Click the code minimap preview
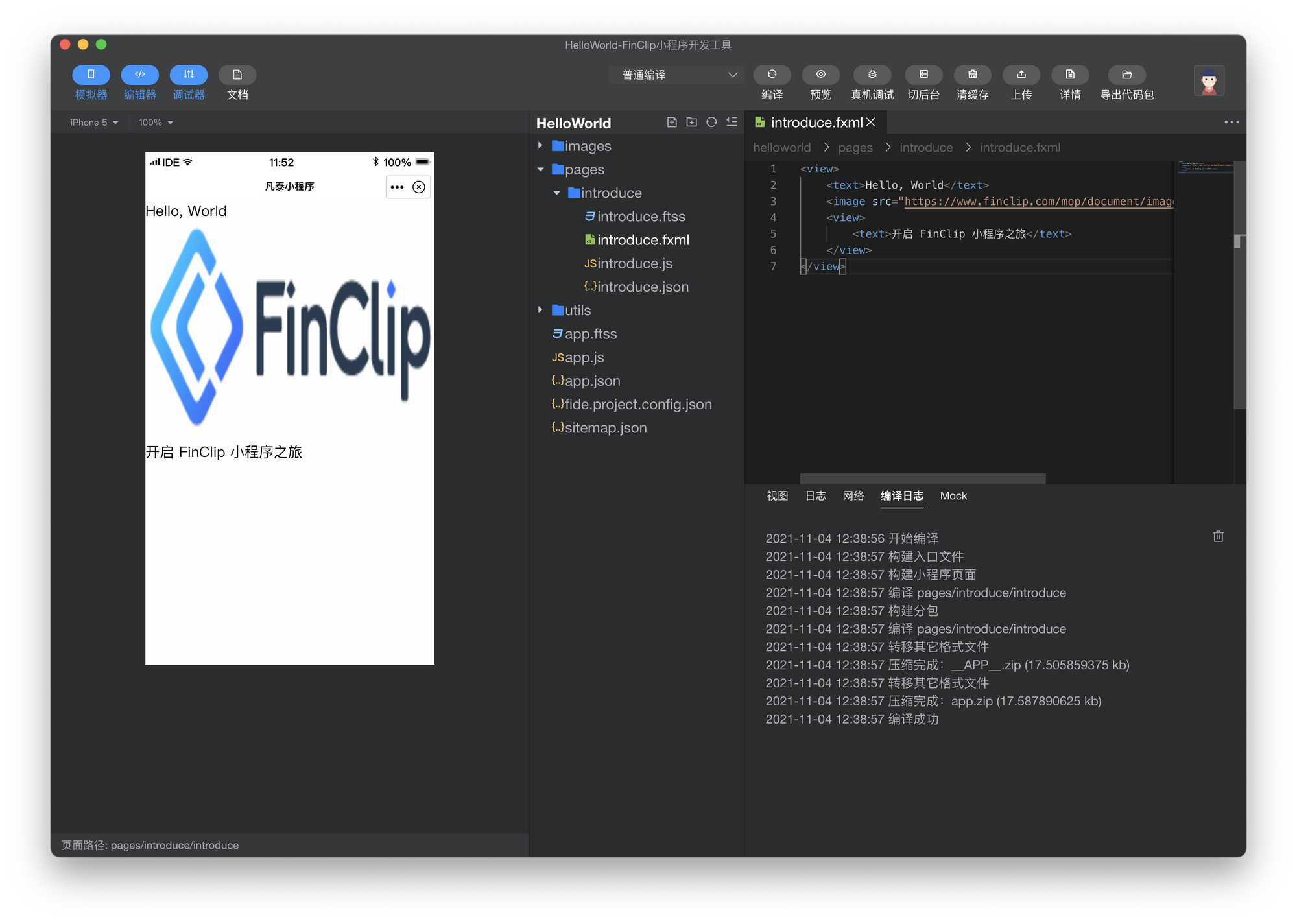The image size is (1297, 924). [1204, 167]
